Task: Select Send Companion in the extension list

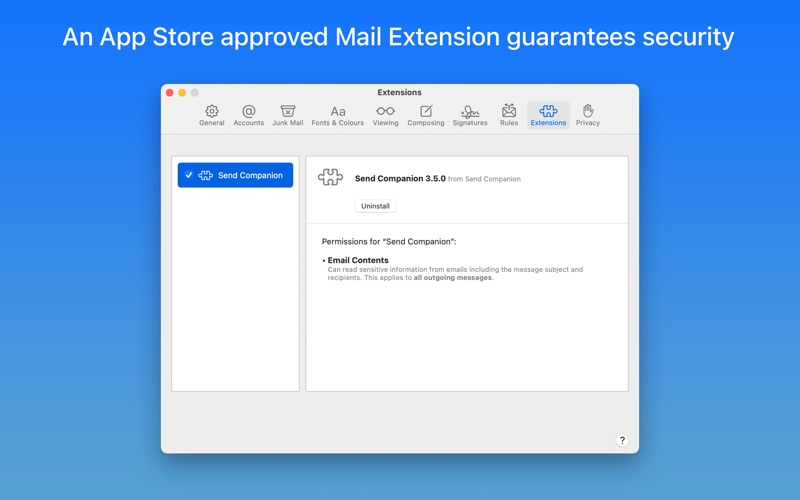Action: pos(235,175)
